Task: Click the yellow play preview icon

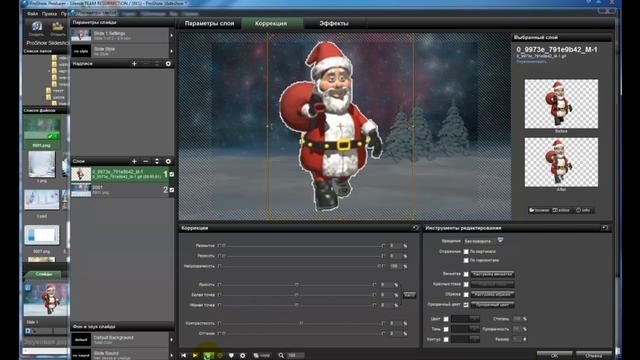Action: coord(195,356)
